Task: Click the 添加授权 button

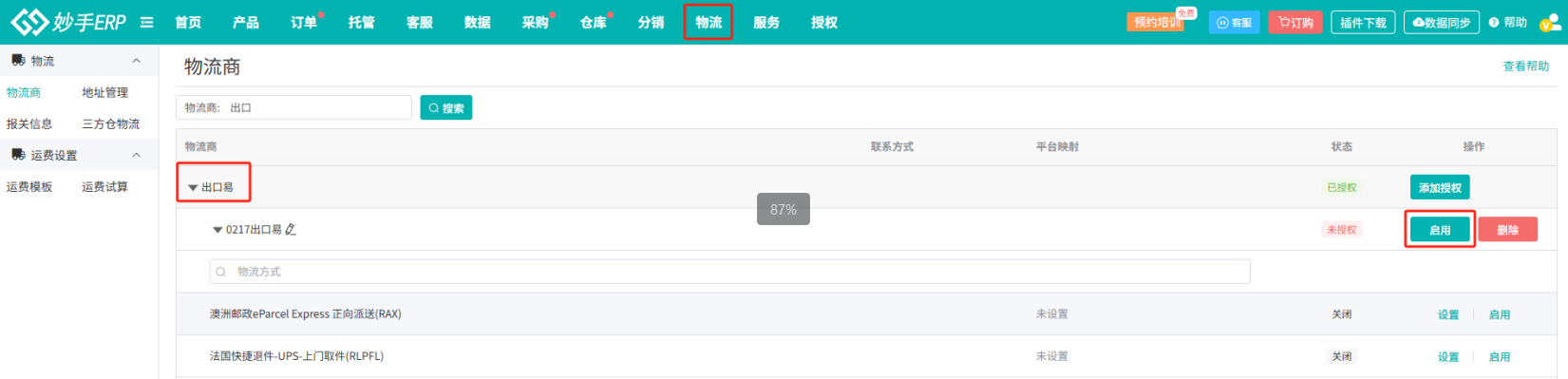Action: 1440,187
